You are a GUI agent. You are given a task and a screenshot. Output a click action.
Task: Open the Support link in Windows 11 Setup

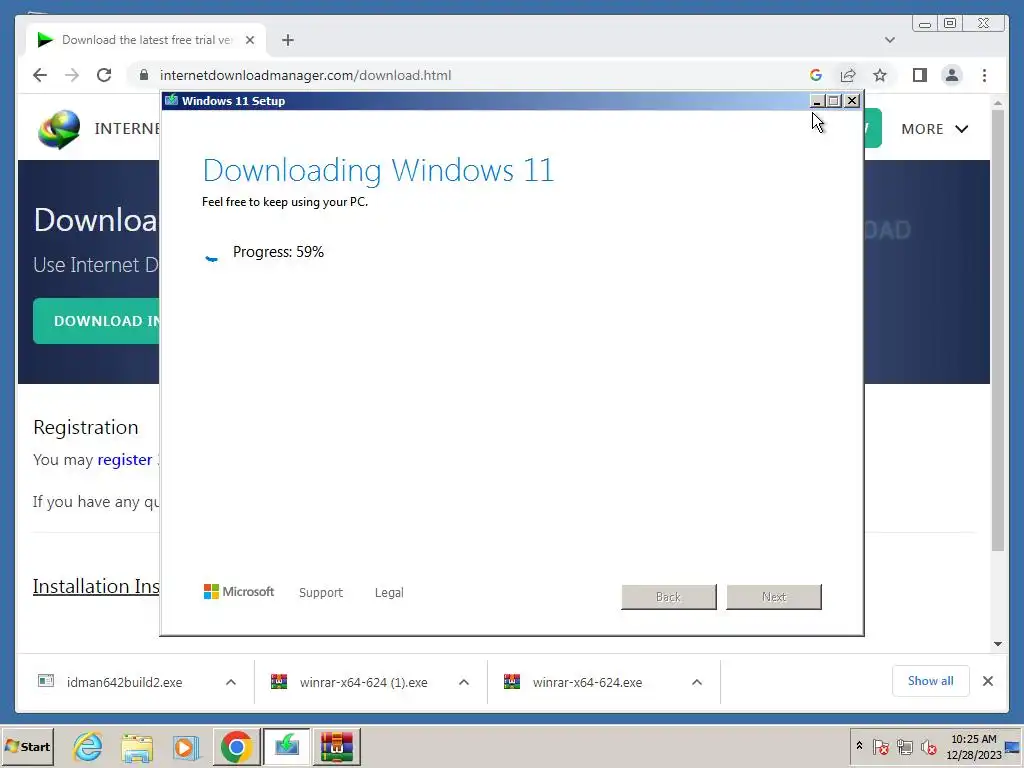pos(321,592)
